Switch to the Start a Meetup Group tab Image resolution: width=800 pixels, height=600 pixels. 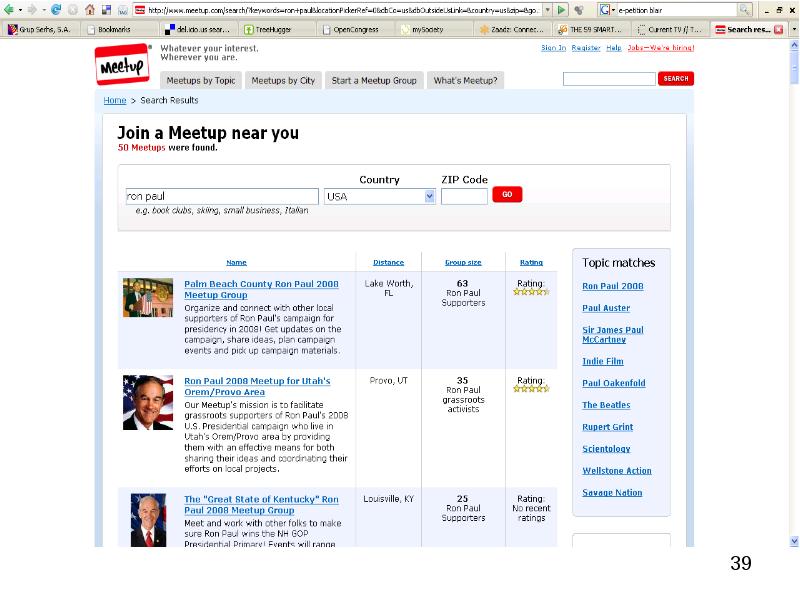[374, 80]
